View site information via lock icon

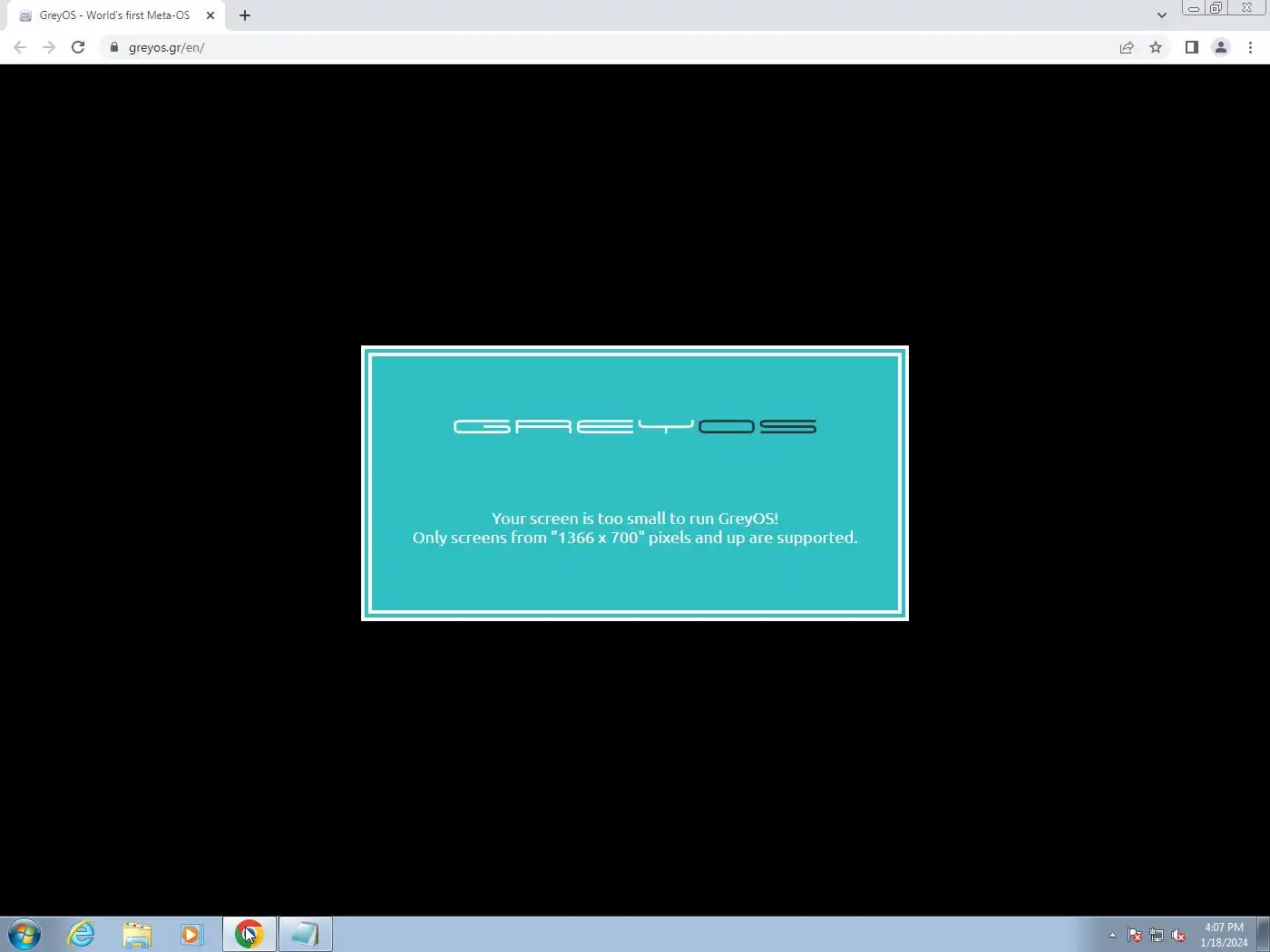[x=114, y=47]
